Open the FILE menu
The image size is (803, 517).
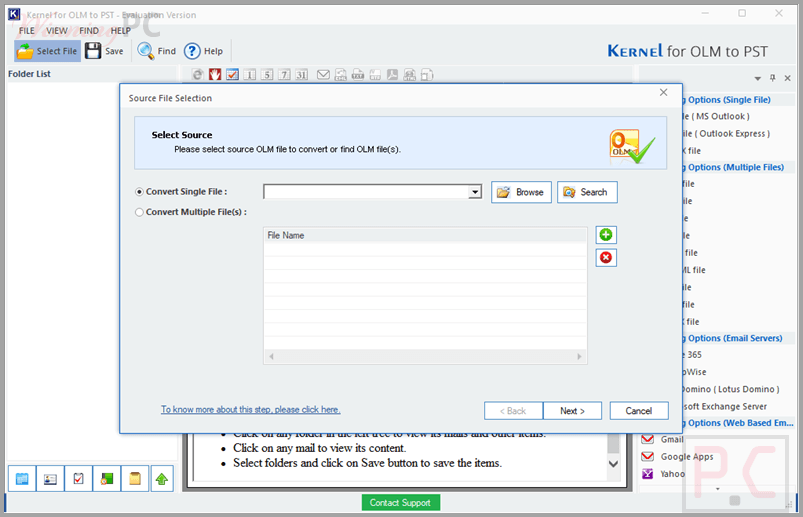(x=27, y=31)
